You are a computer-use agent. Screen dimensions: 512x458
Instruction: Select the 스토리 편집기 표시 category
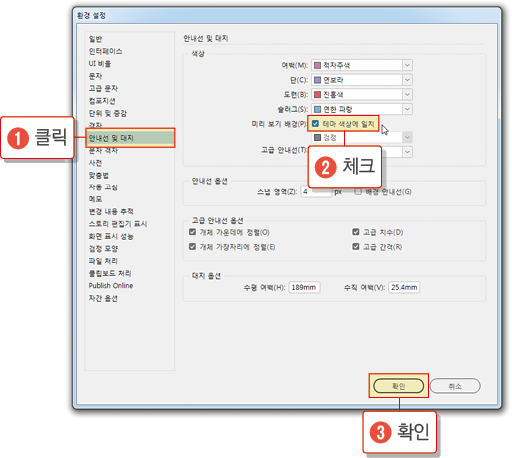pyautogui.click(x=118, y=224)
